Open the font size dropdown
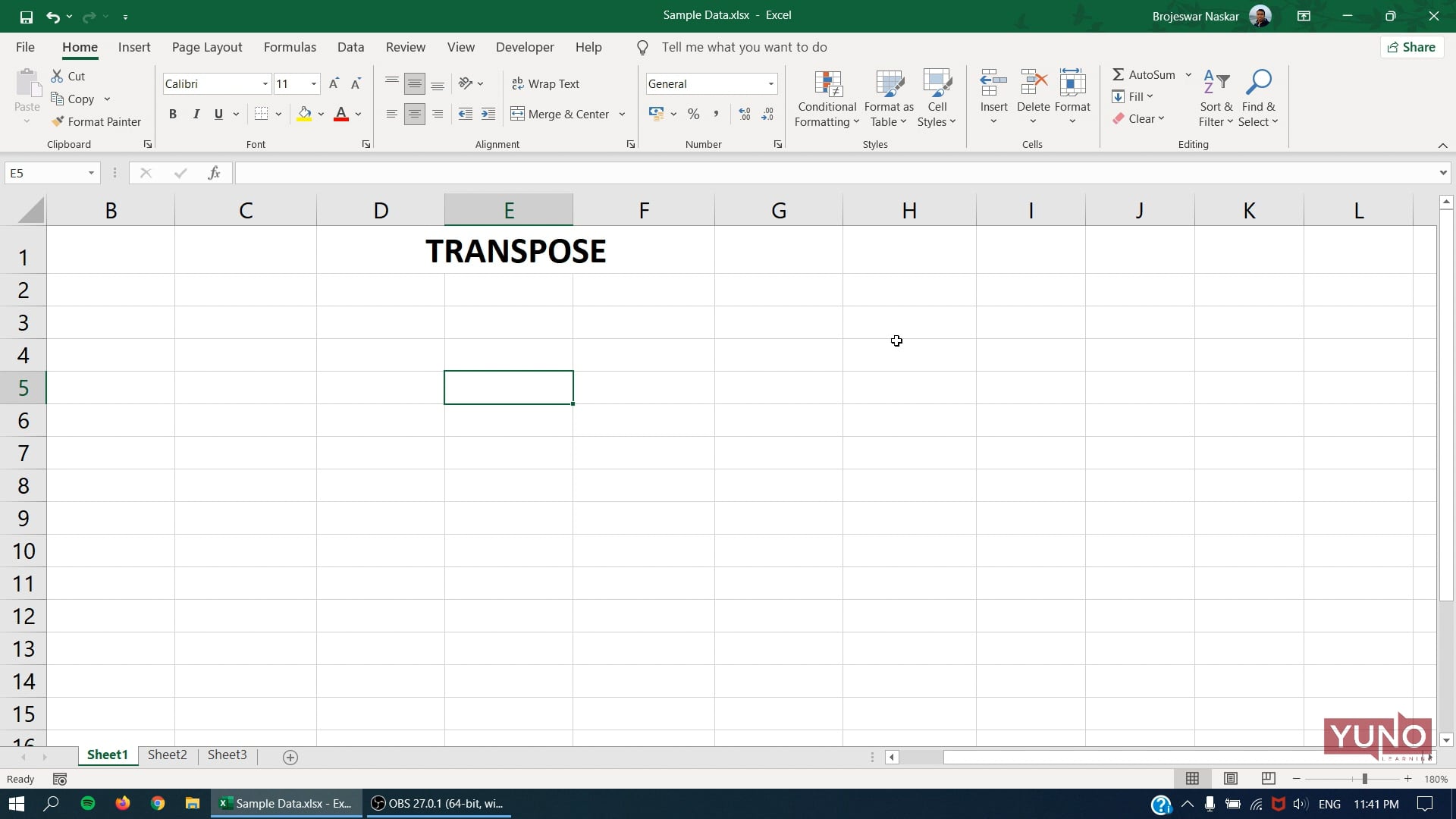This screenshot has width=1456, height=819. pos(313,83)
